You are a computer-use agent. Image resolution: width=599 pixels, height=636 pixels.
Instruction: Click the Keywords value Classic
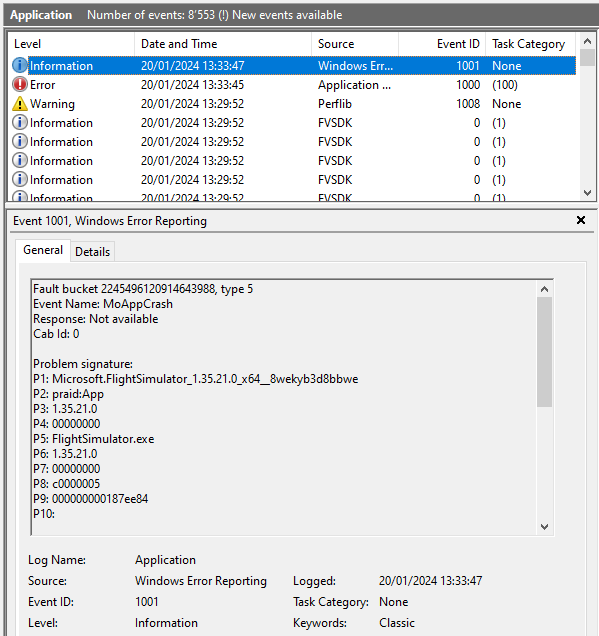pos(397,623)
